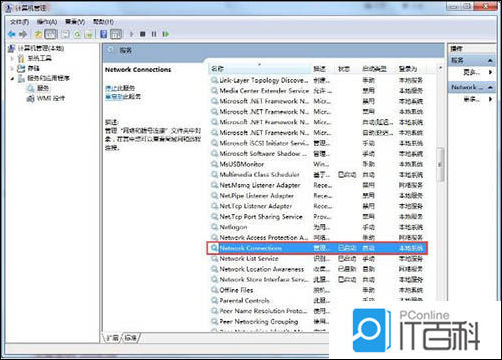This screenshot has width=502, height=360.
Task: Click the Export List toolbar icon
Action: click(x=89, y=34)
